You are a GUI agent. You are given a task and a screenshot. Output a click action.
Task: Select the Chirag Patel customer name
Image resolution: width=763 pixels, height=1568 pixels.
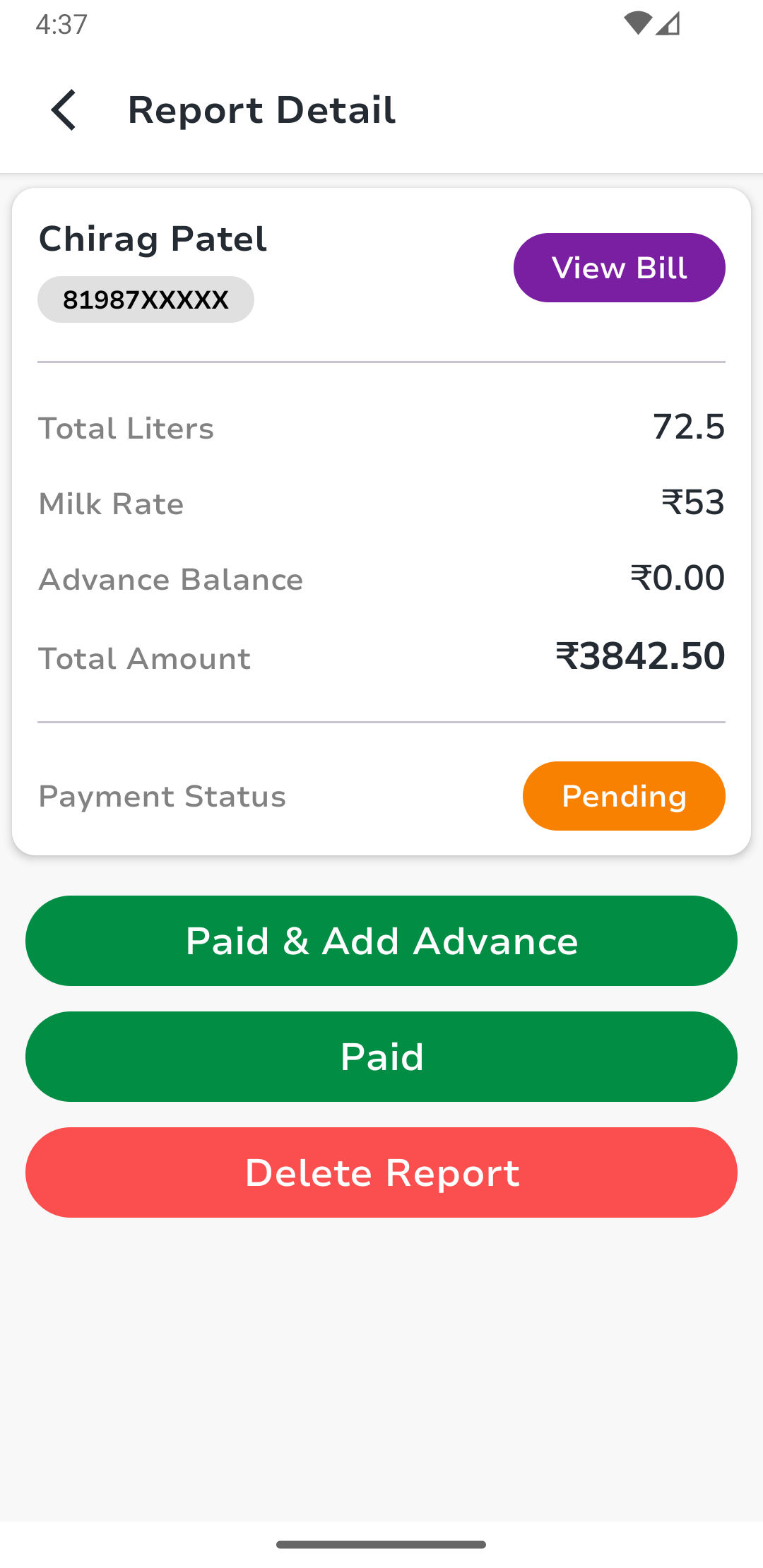[153, 239]
